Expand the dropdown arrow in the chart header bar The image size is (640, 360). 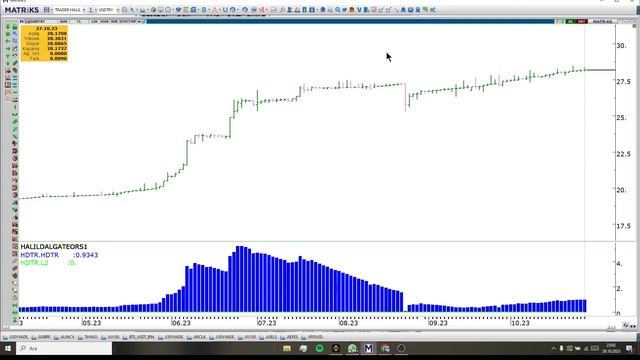pyautogui.click(x=140, y=21)
